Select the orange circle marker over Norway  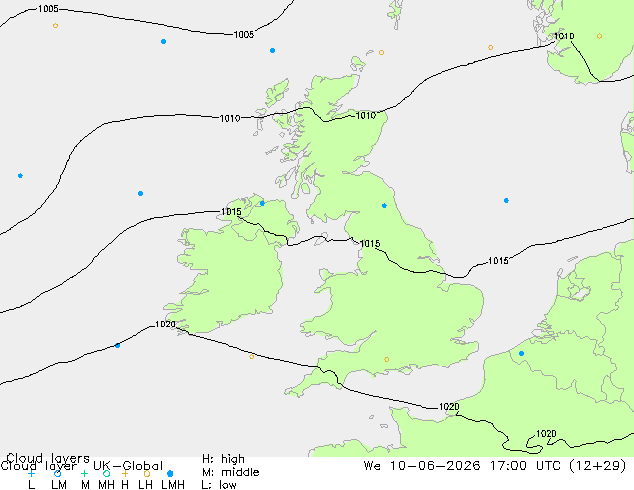599,36
